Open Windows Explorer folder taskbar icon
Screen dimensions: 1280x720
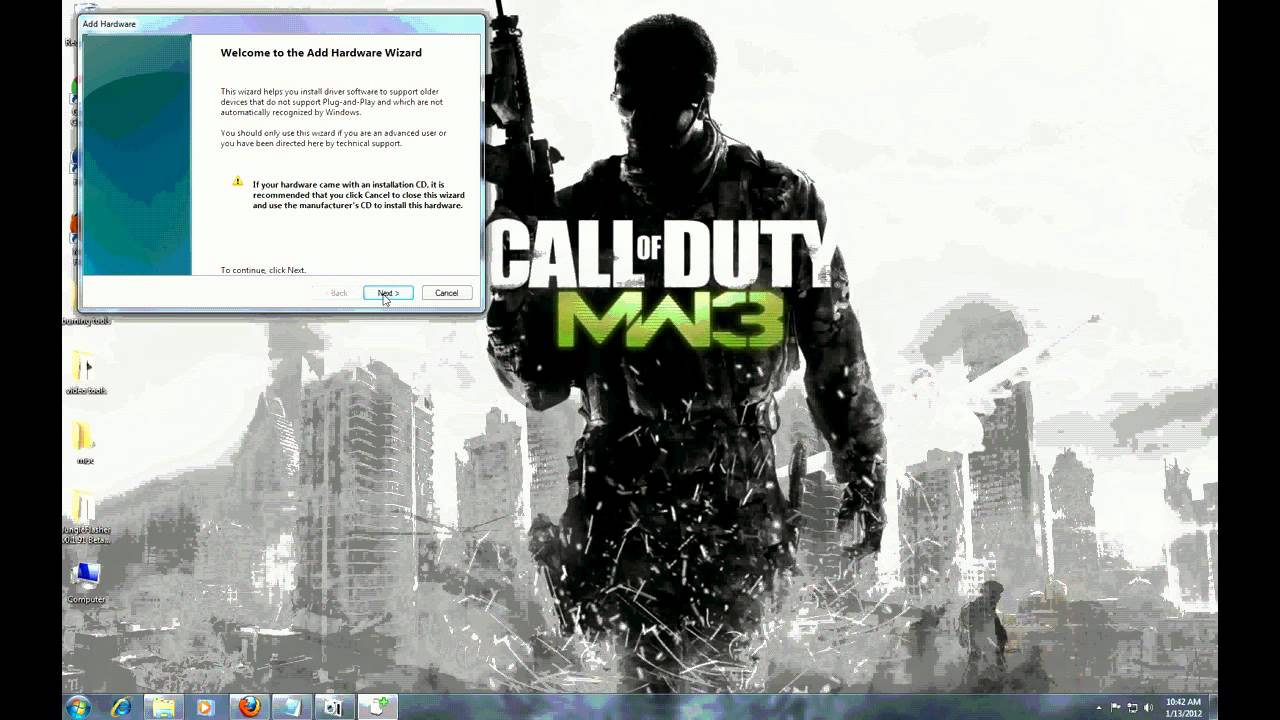(164, 707)
